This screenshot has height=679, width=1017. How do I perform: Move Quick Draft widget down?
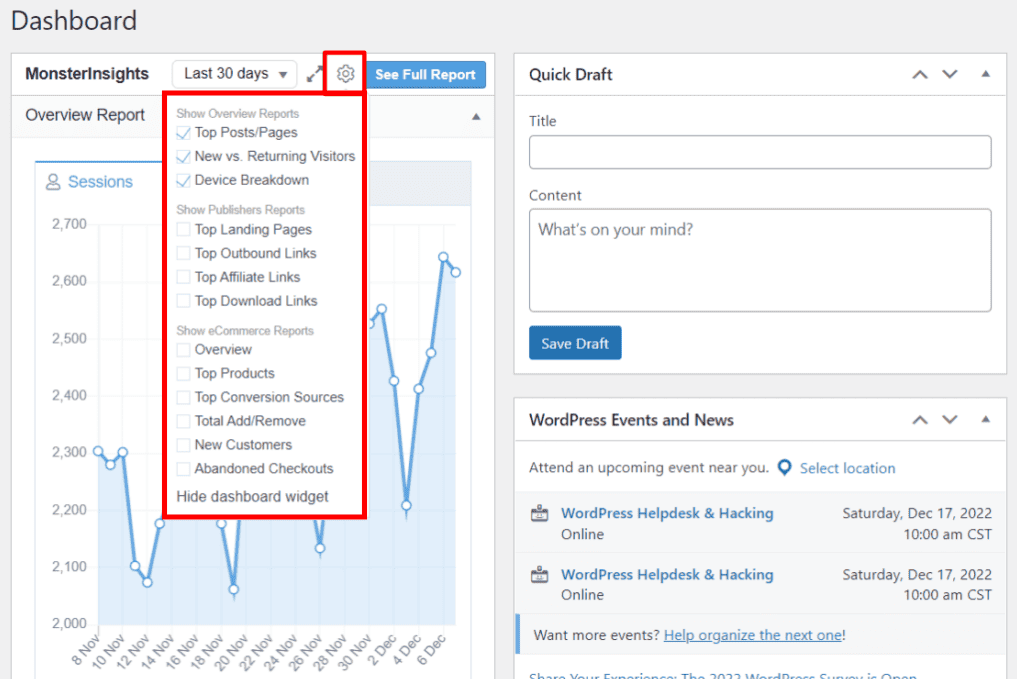point(950,75)
